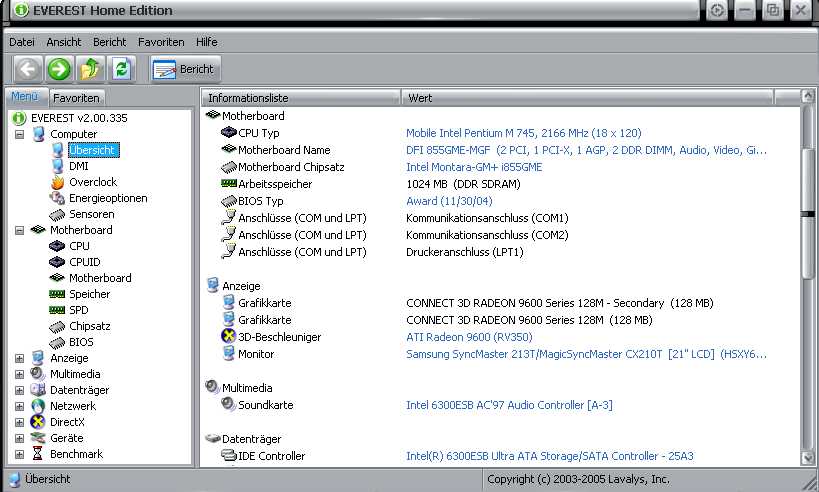The width and height of the screenshot is (819, 492).
Task: Open the Award (11/30/04) BIOS link
Action: coord(449,201)
